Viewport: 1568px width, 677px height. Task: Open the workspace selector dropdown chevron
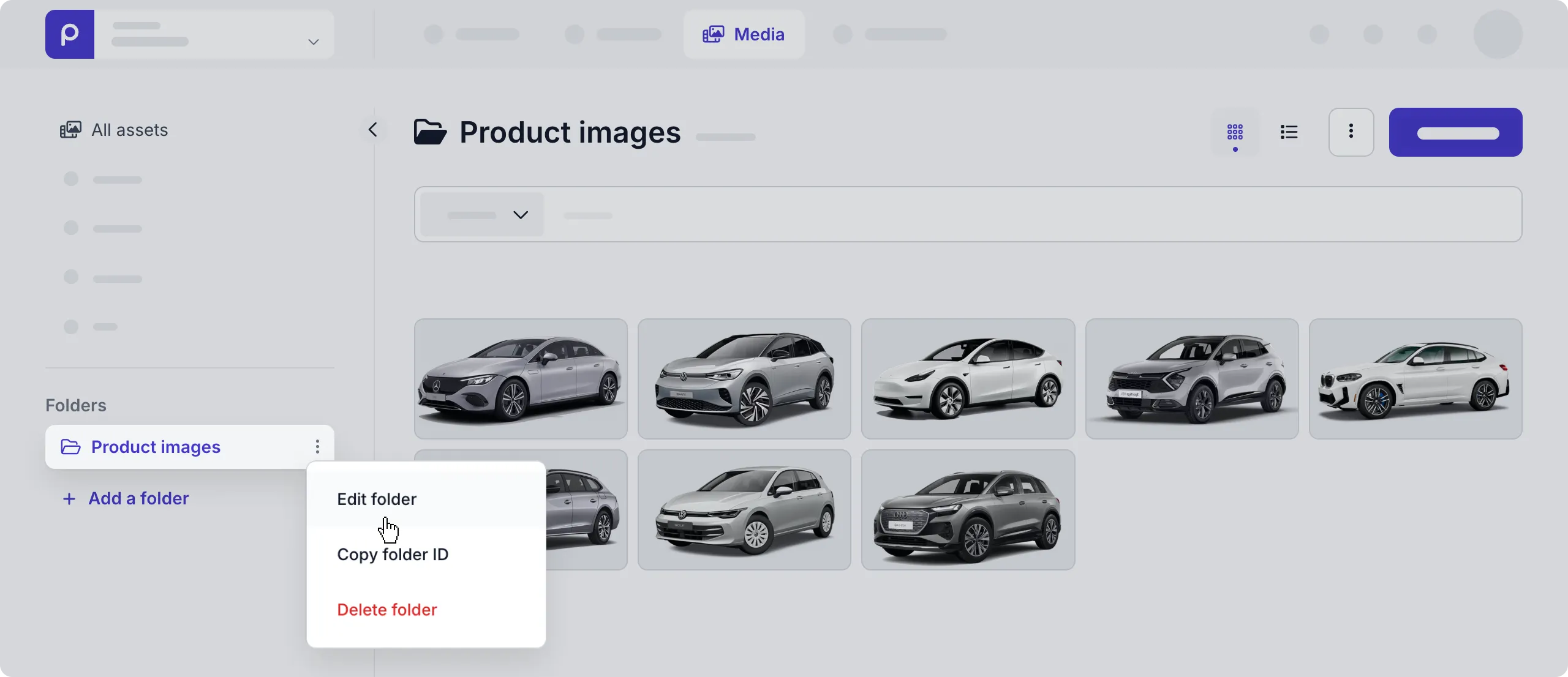pos(313,42)
